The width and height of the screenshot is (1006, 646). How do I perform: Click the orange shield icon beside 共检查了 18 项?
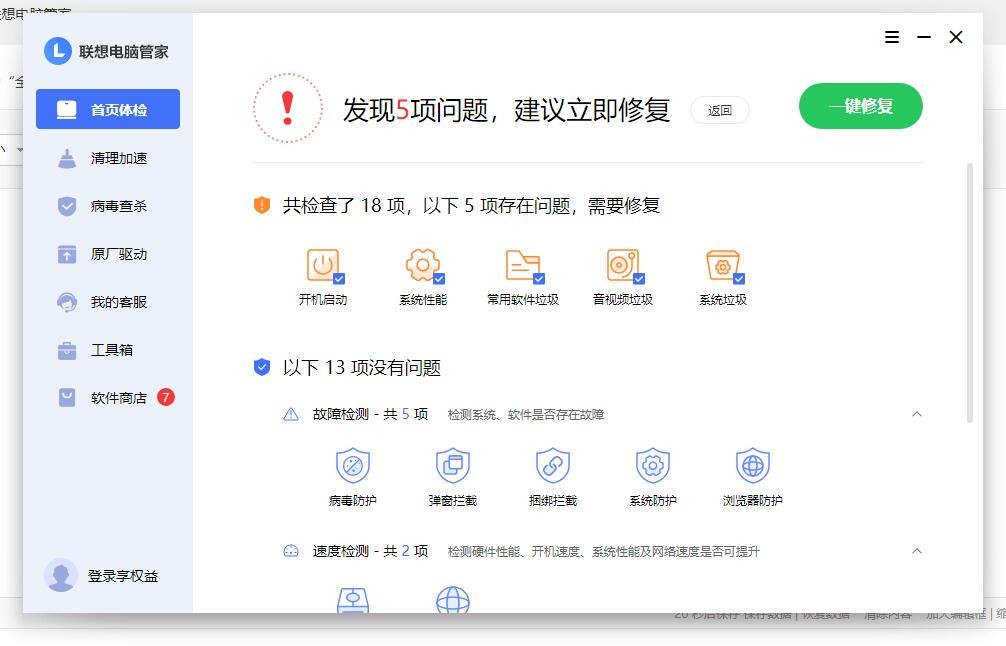click(x=262, y=205)
